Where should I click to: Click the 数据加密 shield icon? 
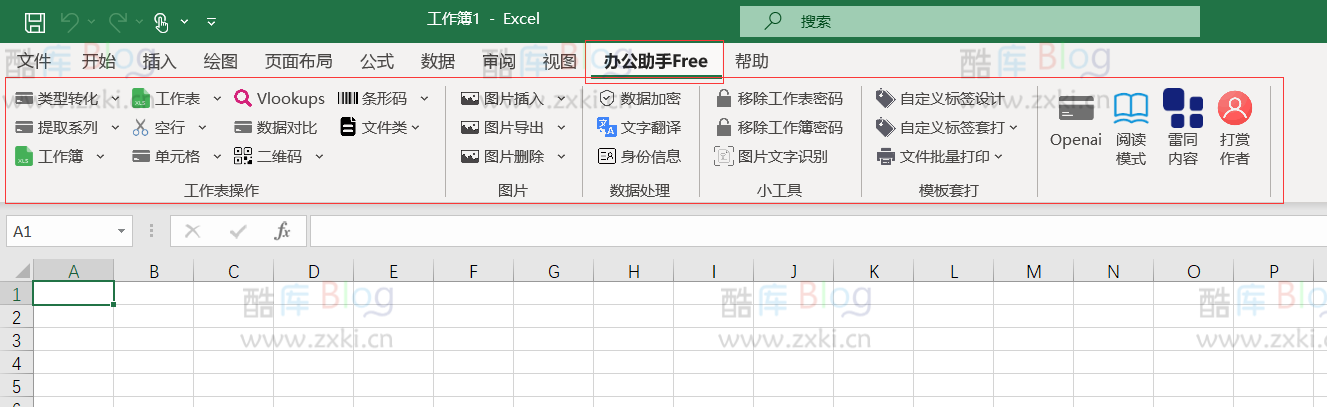[606, 98]
